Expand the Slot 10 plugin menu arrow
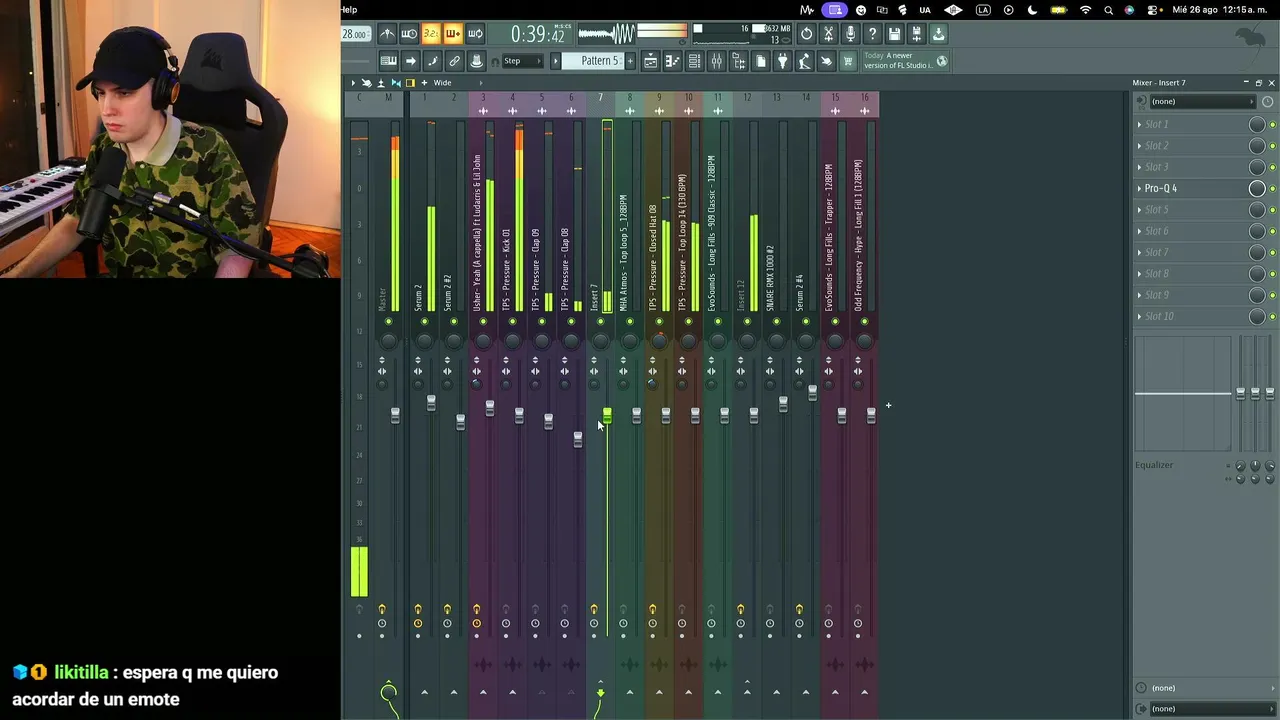The width and height of the screenshot is (1280, 720). coord(1139,317)
